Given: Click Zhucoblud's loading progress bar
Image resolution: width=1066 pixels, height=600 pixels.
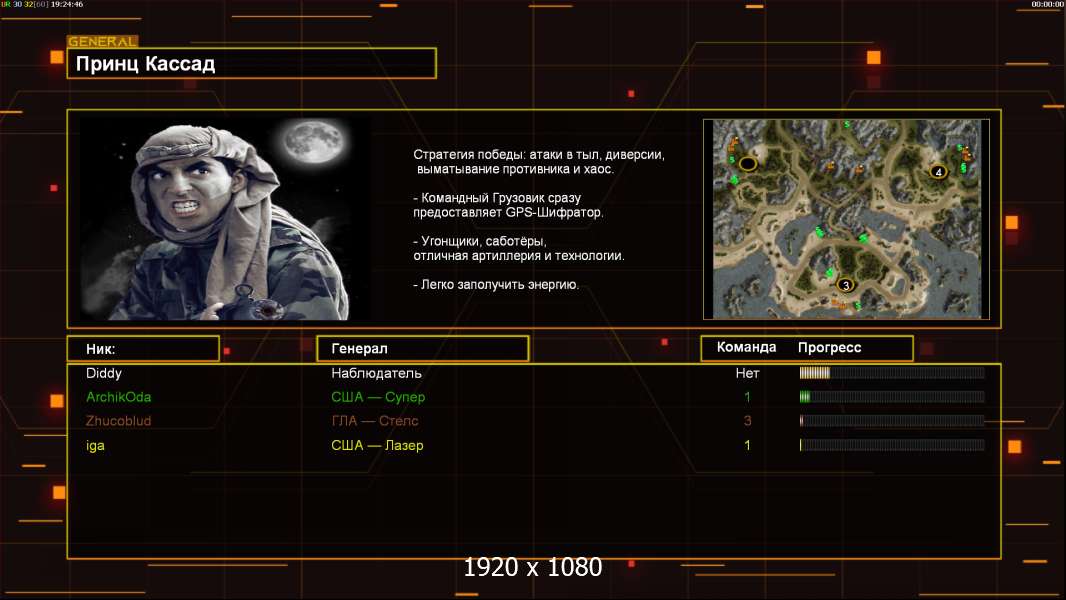Looking at the screenshot, I should tap(892, 421).
